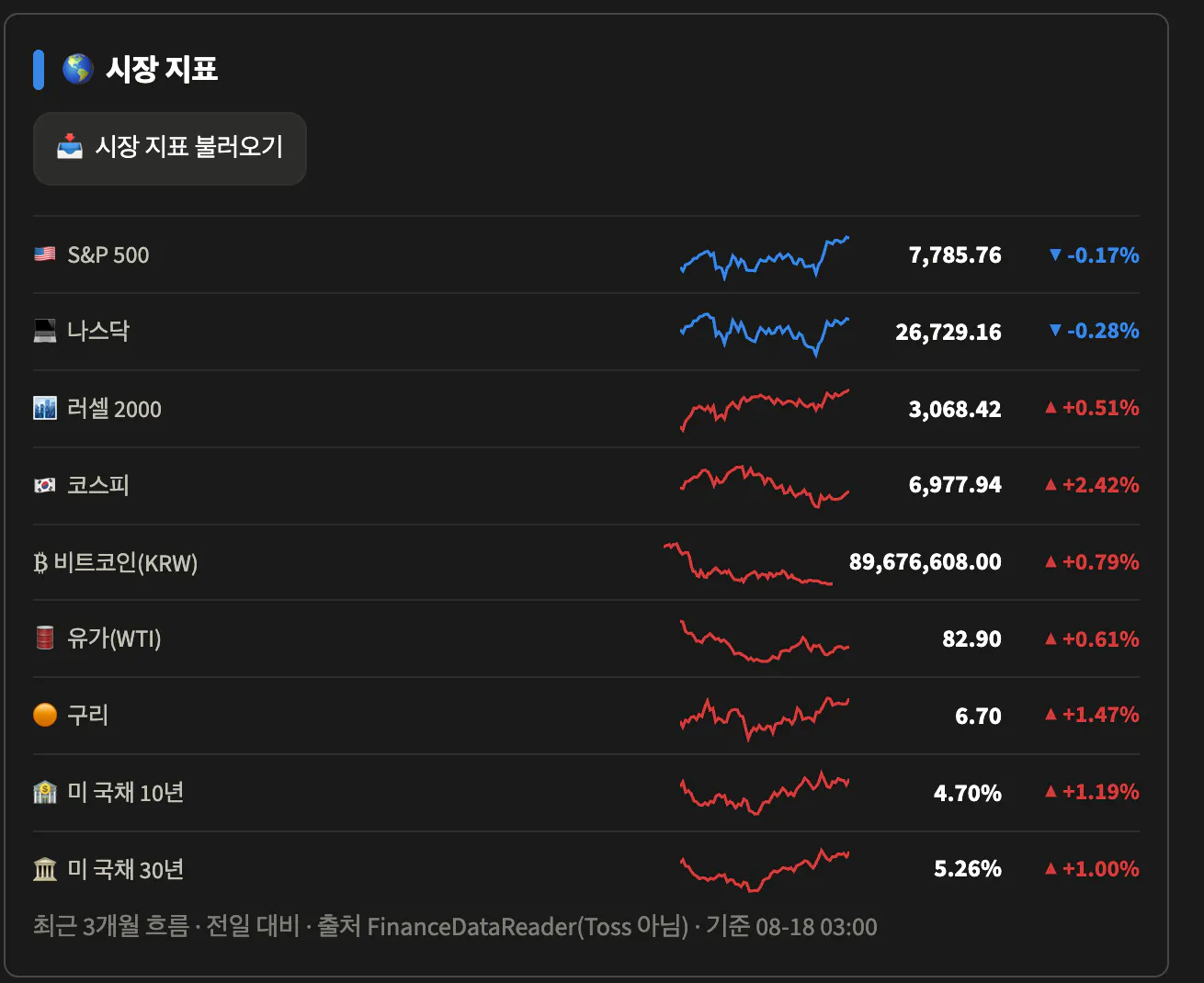The width and height of the screenshot is (1204, 983).
Task: Click the -0.17% change for S&P 500
Action: click(1094, 254)
